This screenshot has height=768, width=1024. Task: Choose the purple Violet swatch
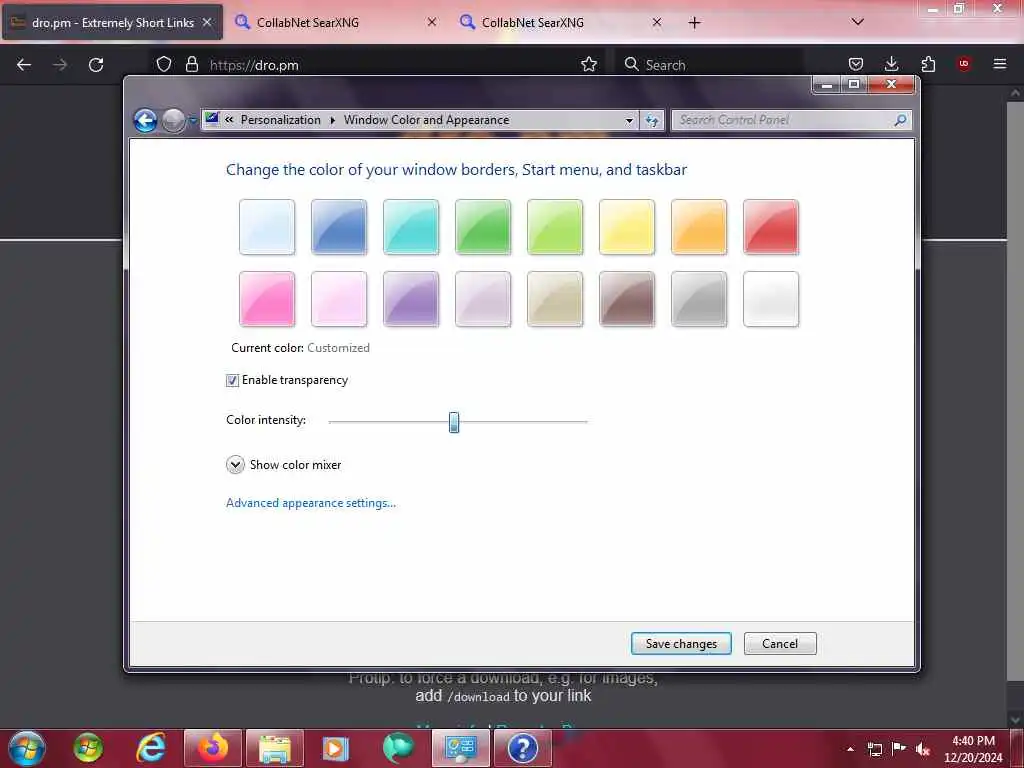click(x=411, y=298)
